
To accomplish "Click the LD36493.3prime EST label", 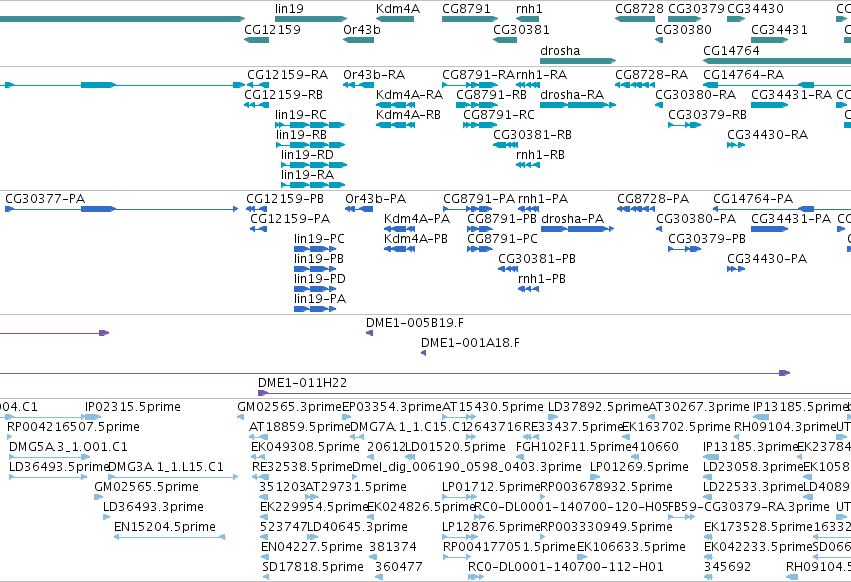I will coord(153,507).
